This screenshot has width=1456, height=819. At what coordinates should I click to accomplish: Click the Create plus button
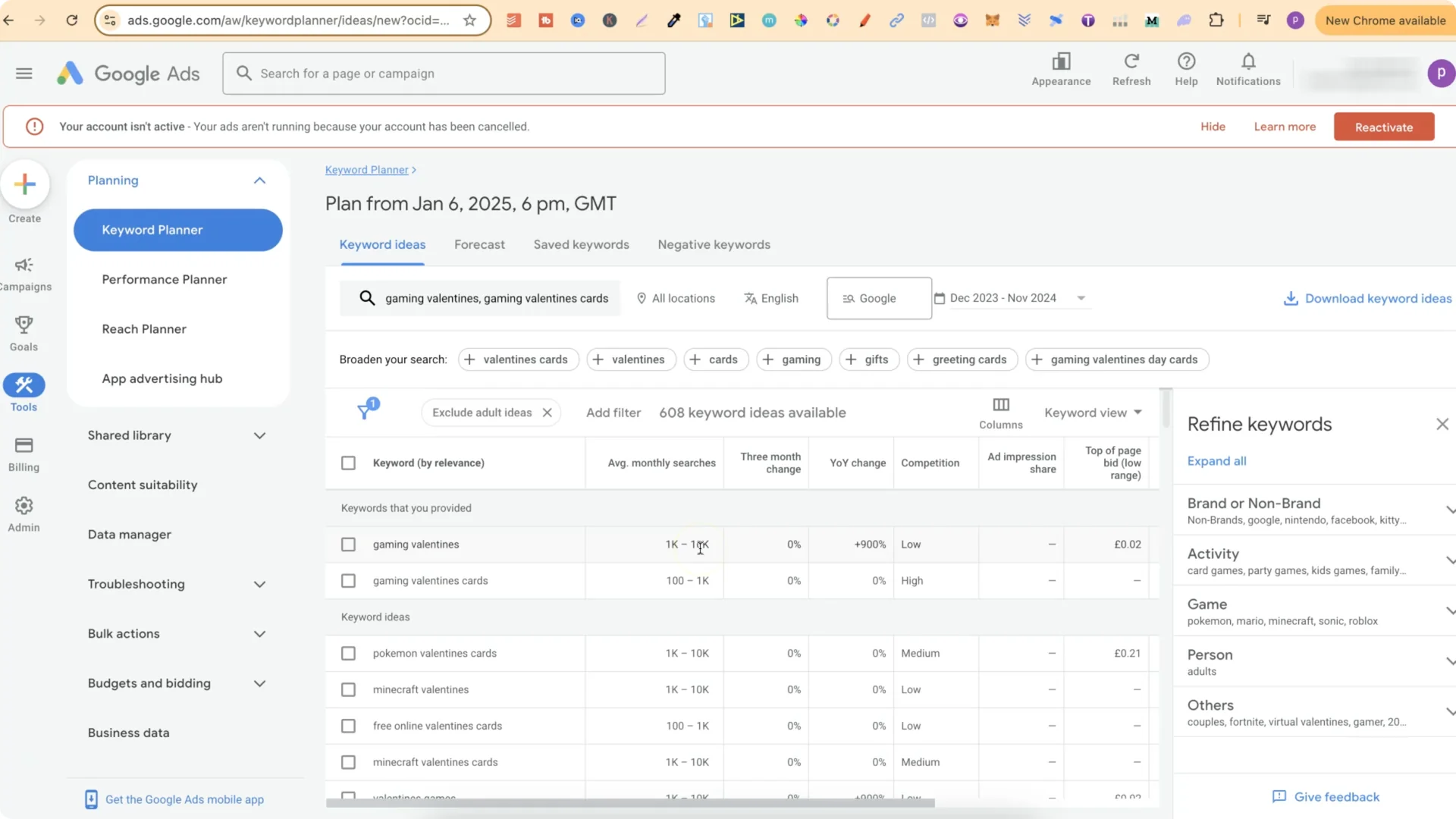click(x=25, y=184)
